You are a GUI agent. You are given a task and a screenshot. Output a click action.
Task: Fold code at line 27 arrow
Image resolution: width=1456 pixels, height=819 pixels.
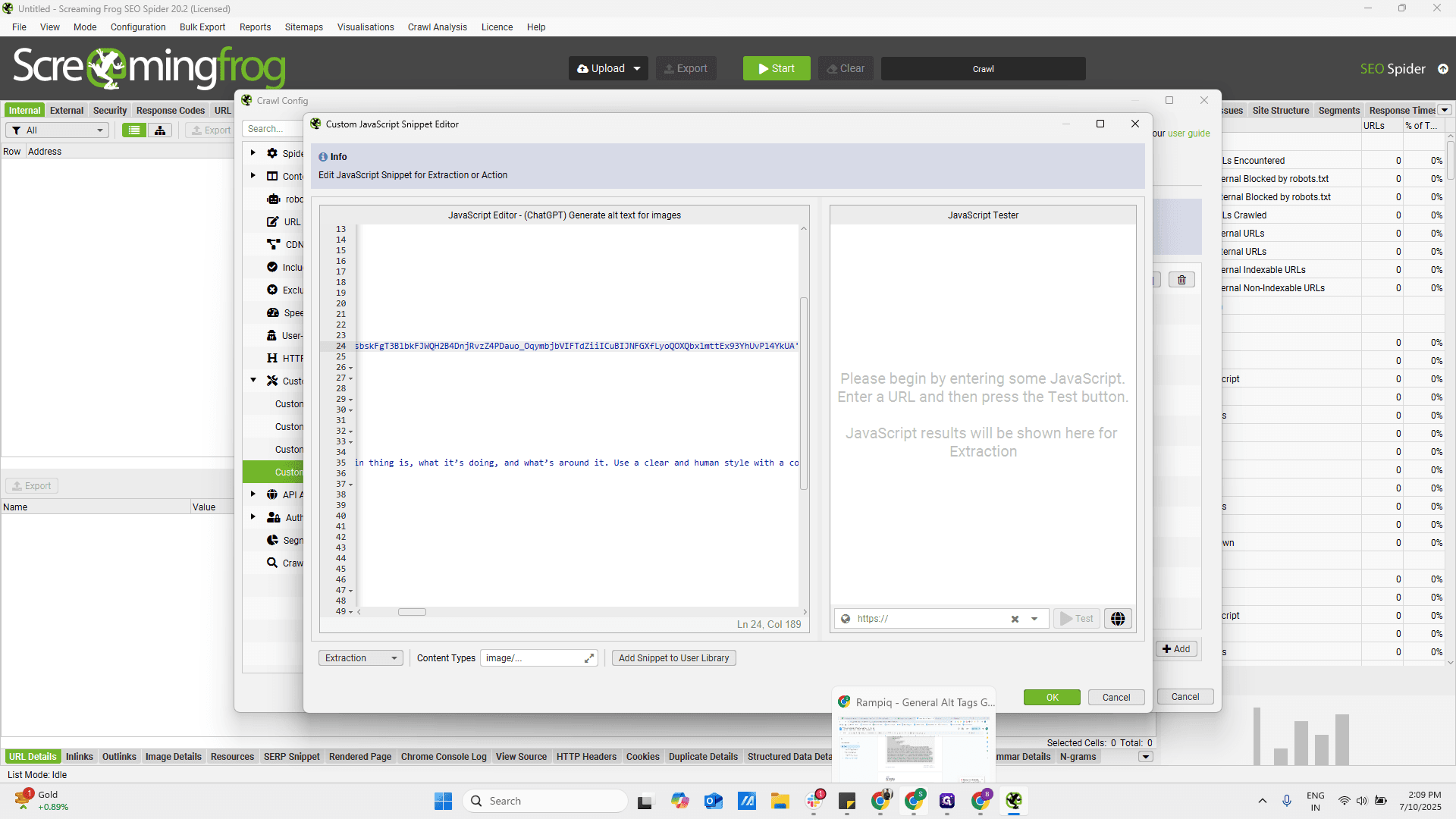point(351,378)
